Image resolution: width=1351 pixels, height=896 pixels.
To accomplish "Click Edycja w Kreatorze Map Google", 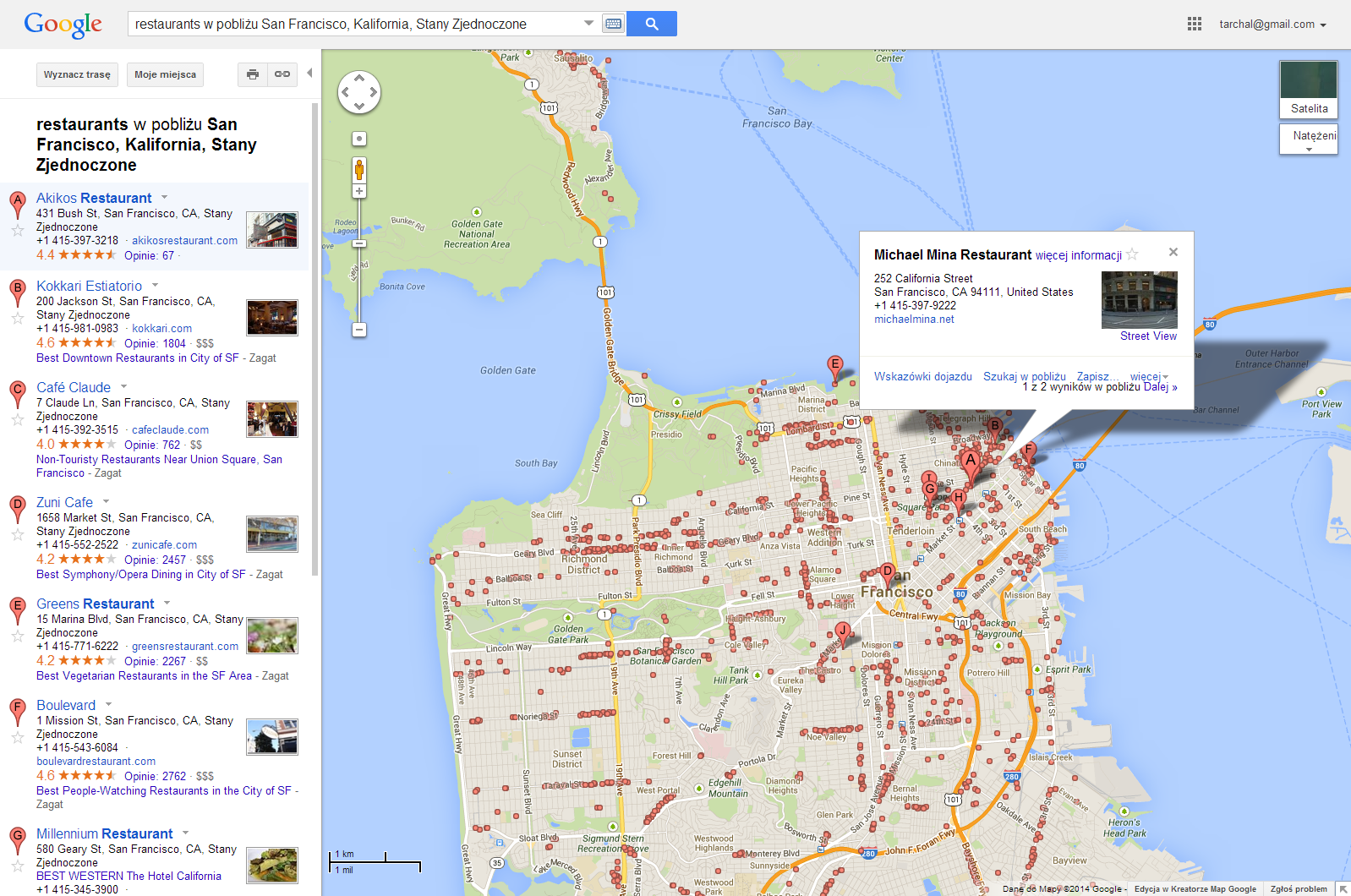I will [1195, 888].
